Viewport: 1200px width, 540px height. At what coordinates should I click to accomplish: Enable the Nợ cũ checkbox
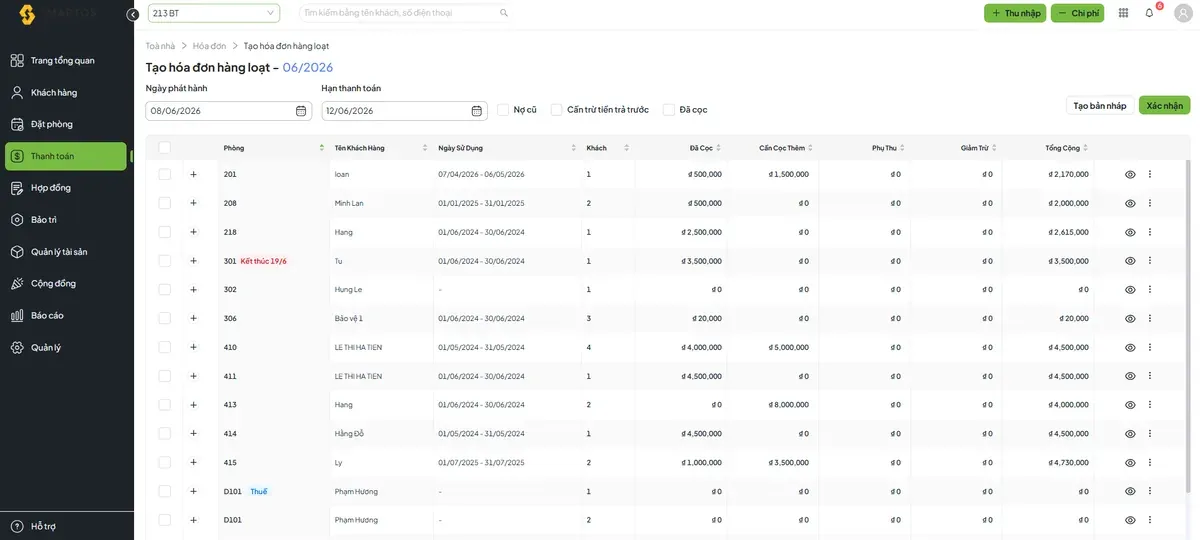point(503,110)
